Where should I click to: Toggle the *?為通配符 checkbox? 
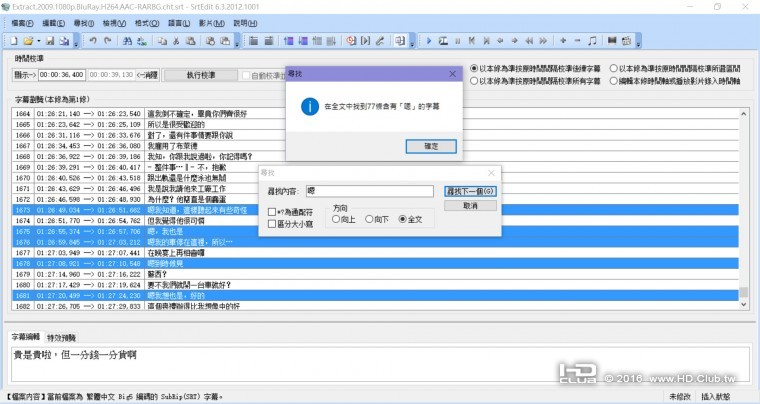click(x=272, y=212)
